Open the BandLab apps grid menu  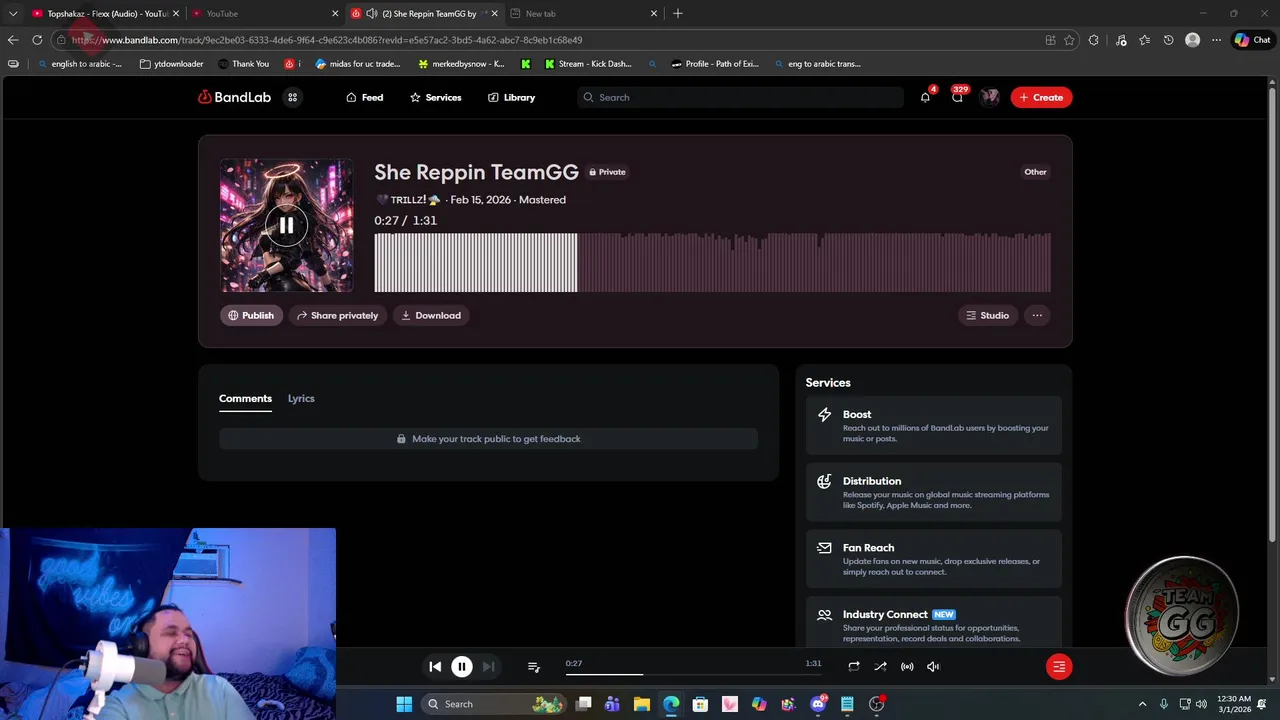292,97
